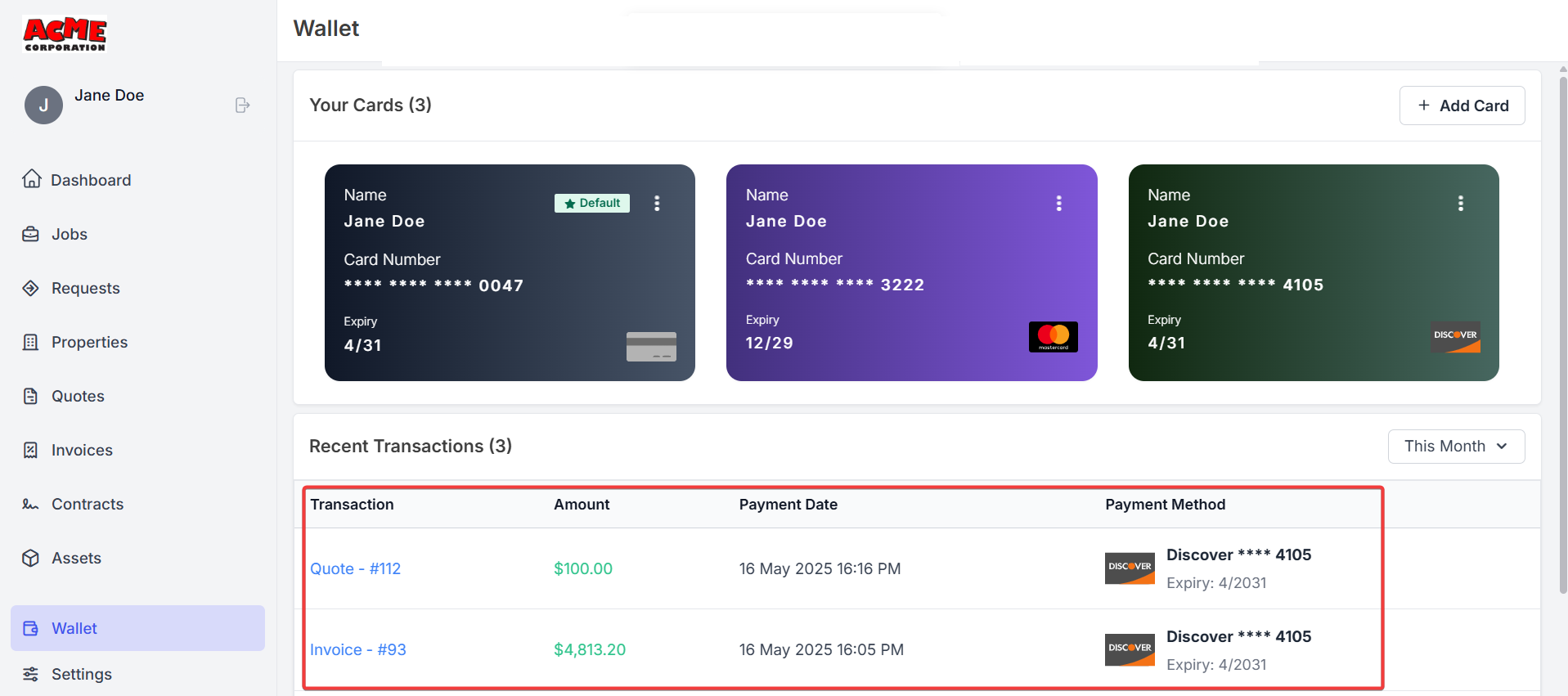Click the ACME Corporation logo
The image size is (1568, 696).
tap(65, 34)
